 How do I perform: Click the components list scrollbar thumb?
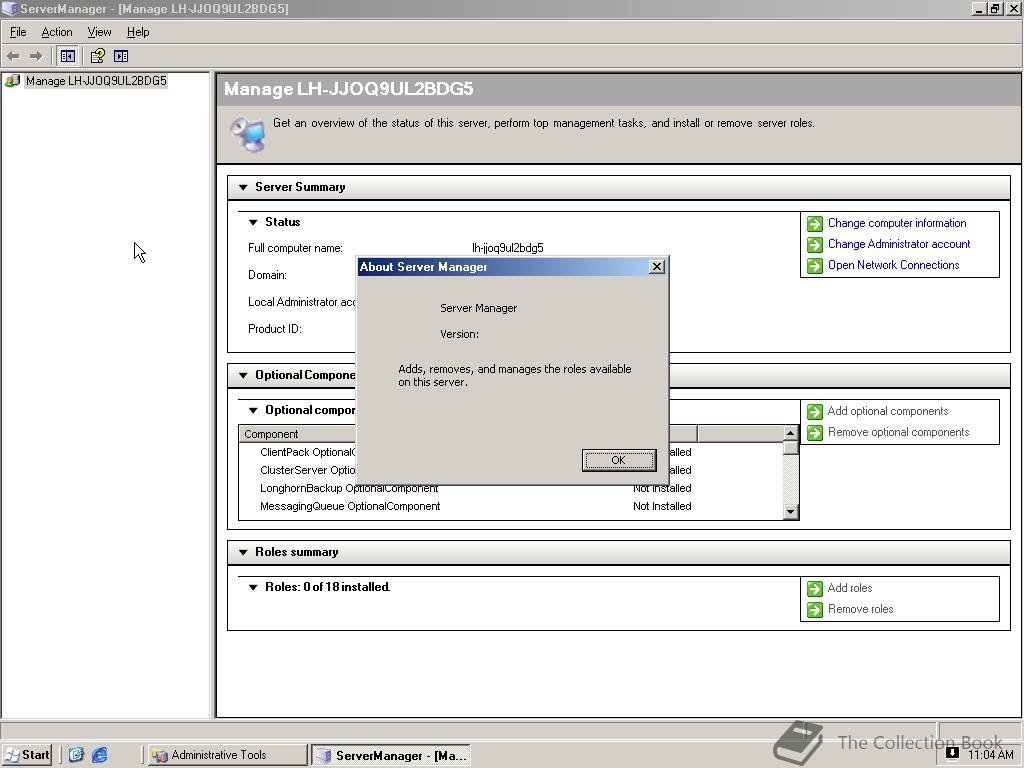coord(790,448)
